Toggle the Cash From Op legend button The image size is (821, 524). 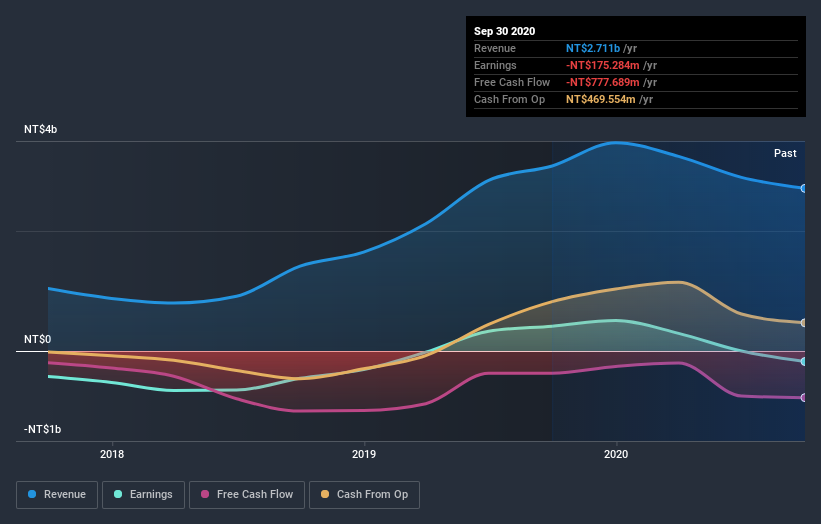click(x=364, y=495)
